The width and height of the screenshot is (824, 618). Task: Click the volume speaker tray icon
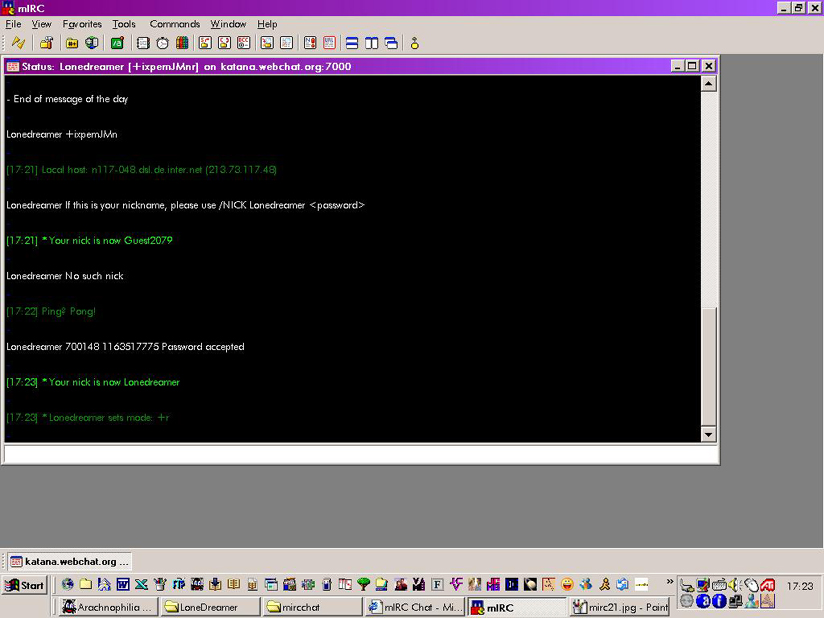pos(734,584)
